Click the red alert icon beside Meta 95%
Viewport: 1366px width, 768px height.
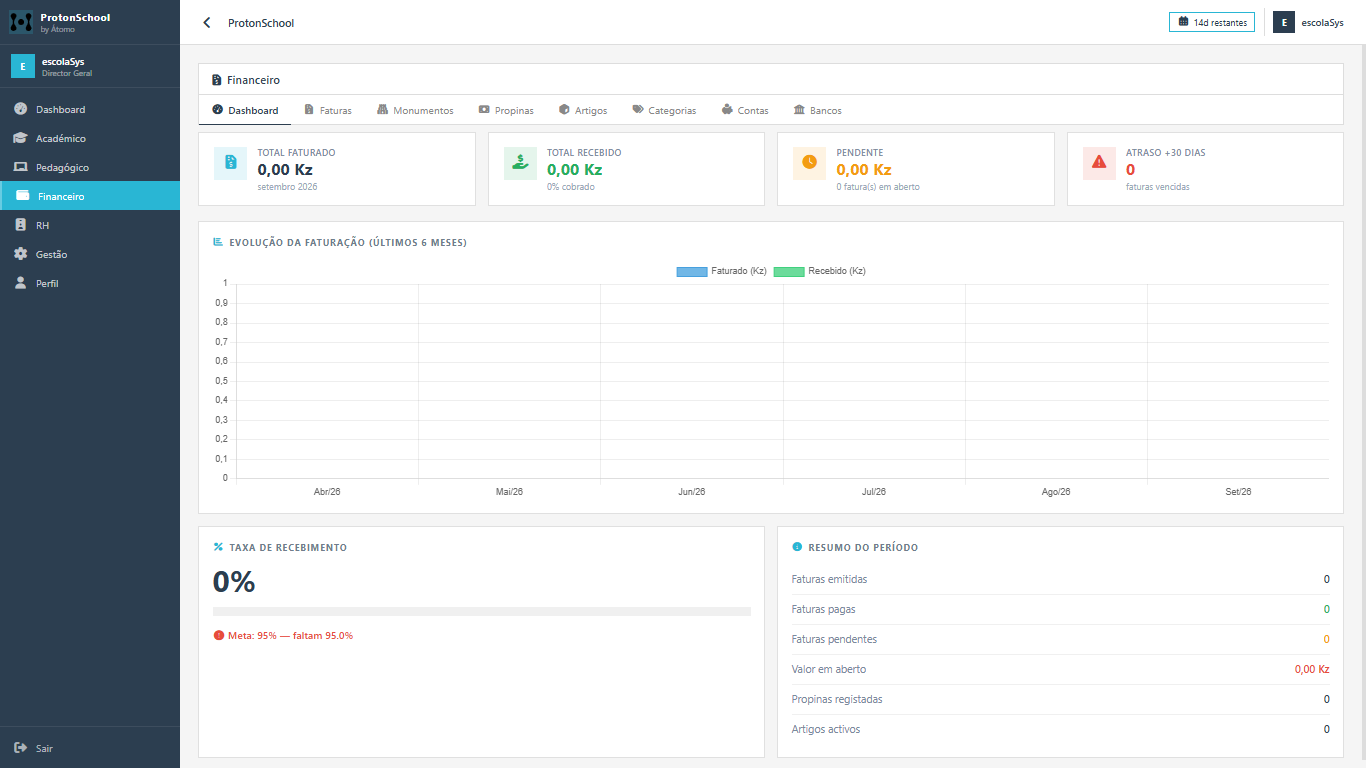point(219,635)
